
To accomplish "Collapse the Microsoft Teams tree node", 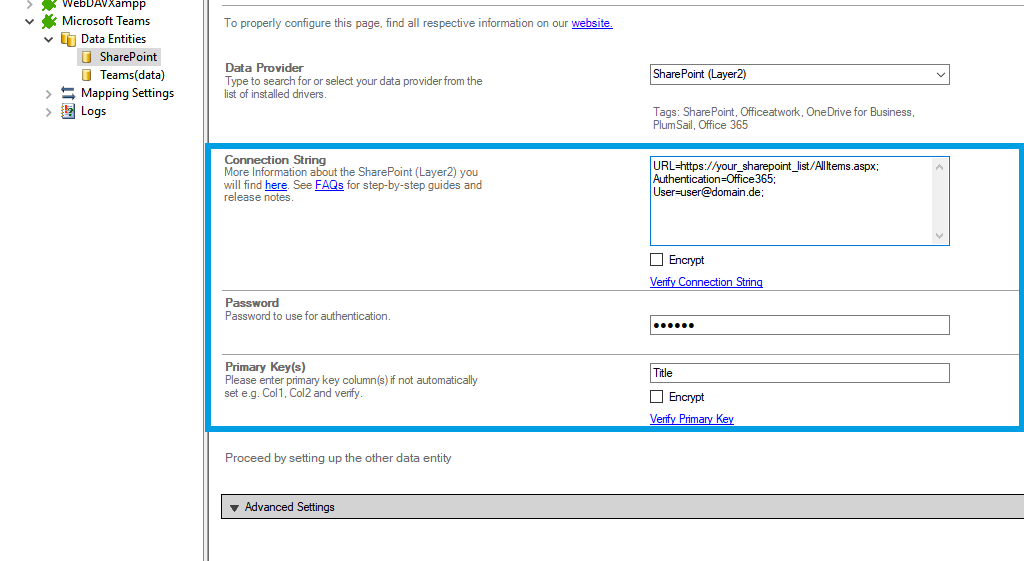I will pos(30,21).
